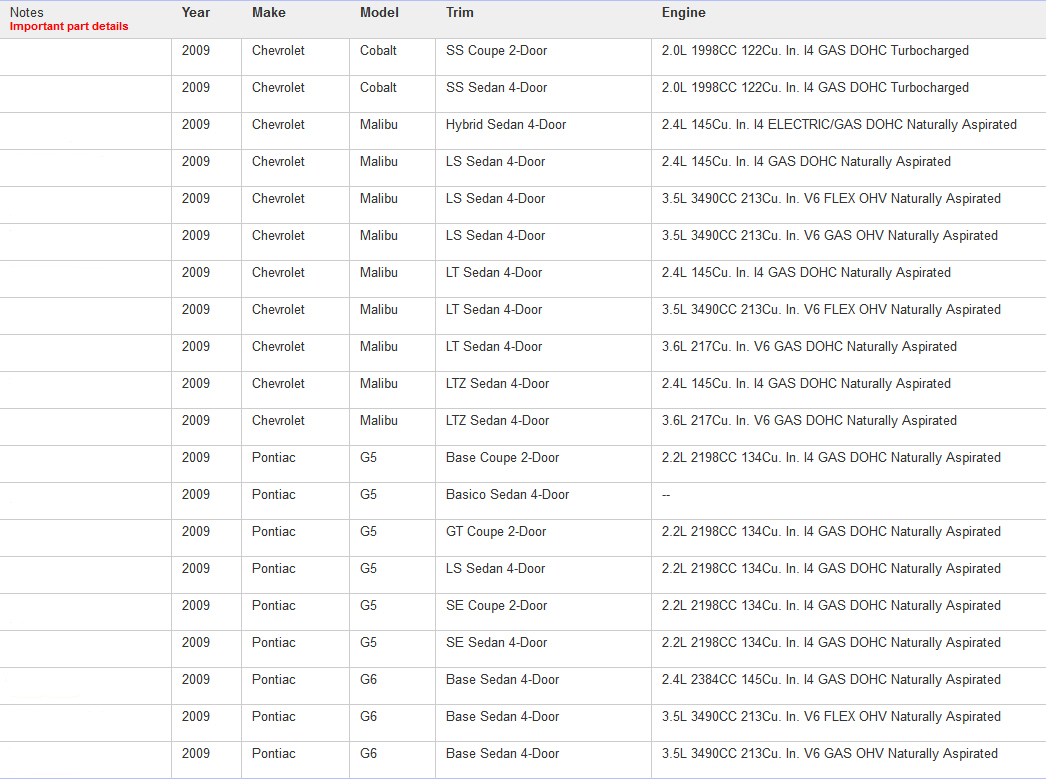
Task: Click '2009' in the SS Sedan row
Action: 195,87
